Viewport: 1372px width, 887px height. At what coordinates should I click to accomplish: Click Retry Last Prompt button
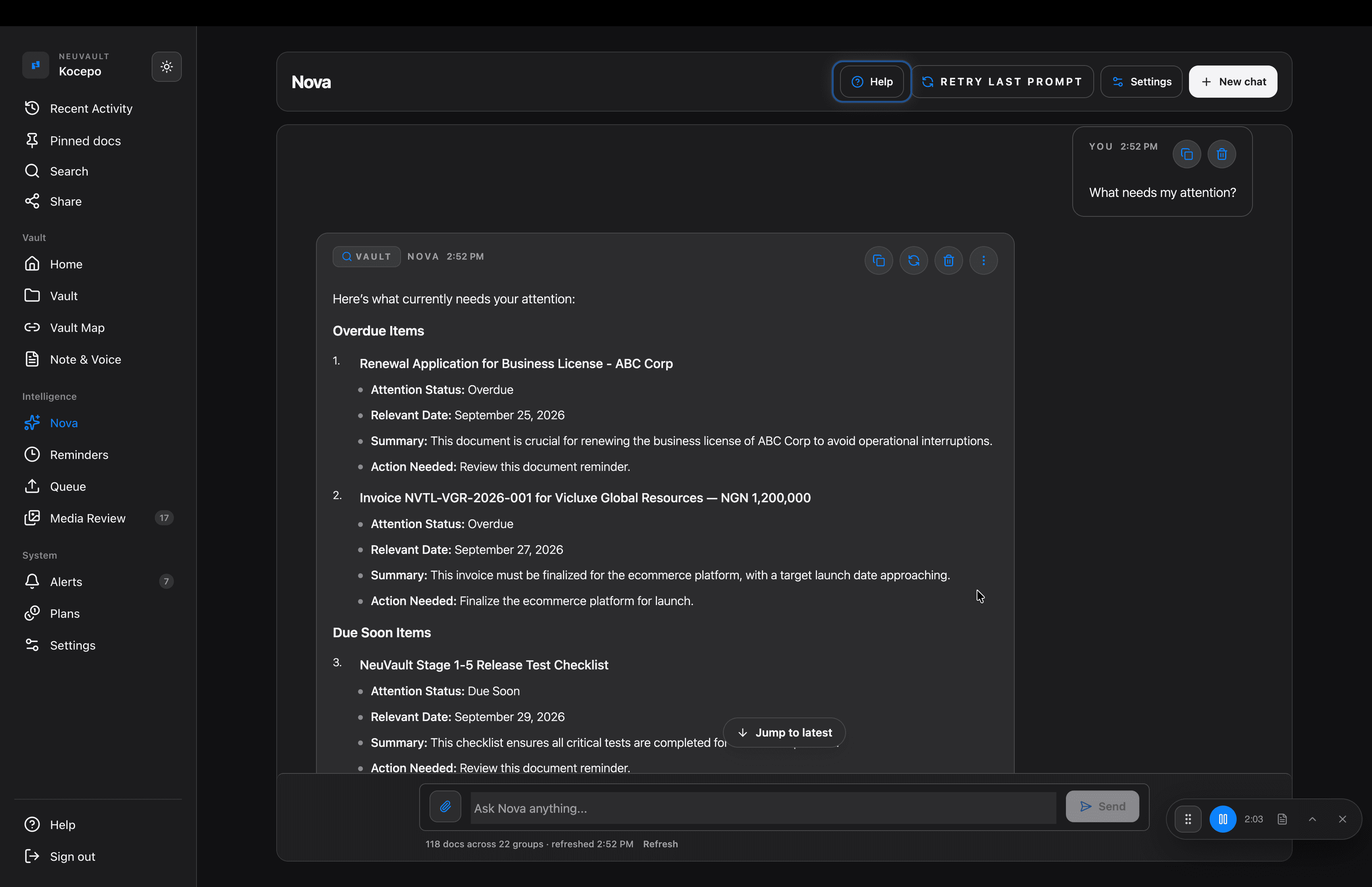[x=1002, y=82]
